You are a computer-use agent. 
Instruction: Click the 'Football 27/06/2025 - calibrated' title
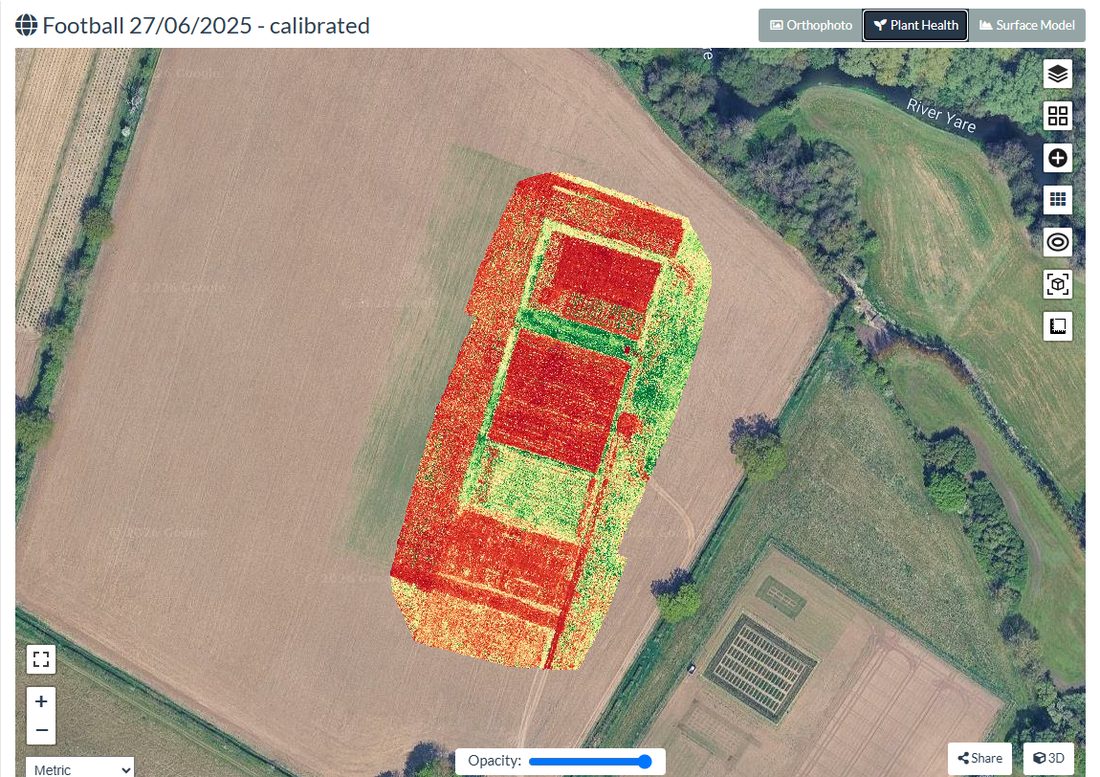click(206, 25)
